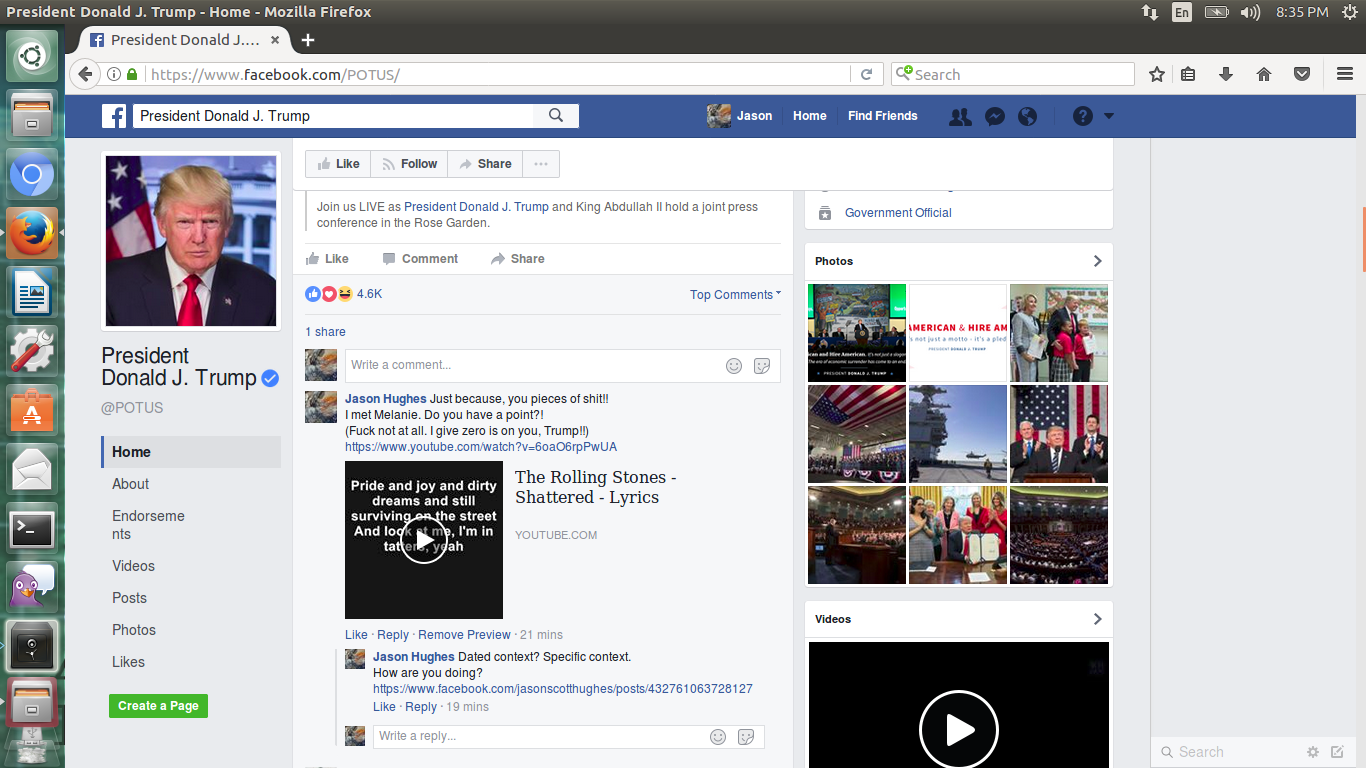Open a new tab with plus button

[x=308, y=40]
